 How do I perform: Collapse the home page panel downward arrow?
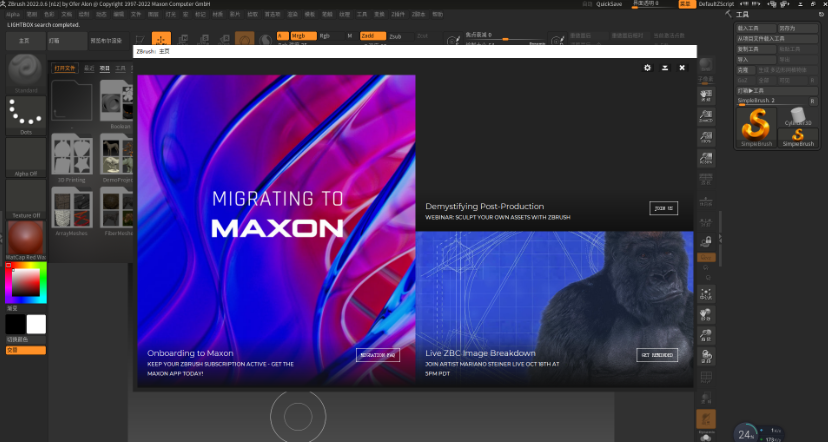click(x=664, y=68)
